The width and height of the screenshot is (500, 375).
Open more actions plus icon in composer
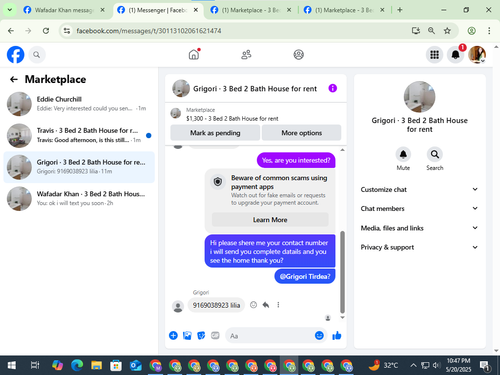(x=173, y=335)
